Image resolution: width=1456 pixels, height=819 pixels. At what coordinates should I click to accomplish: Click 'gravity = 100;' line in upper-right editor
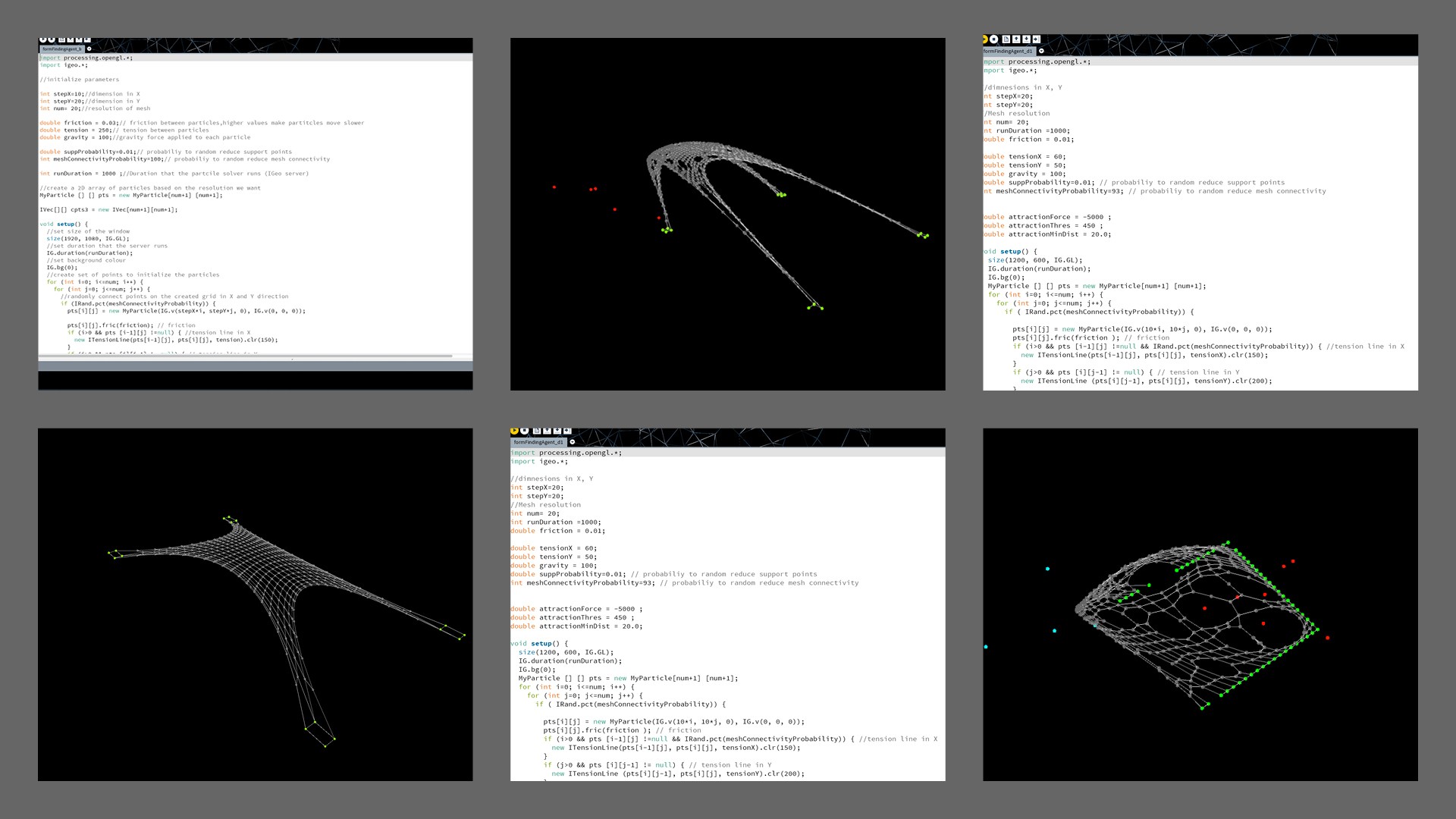click(x=1025, y=174)
